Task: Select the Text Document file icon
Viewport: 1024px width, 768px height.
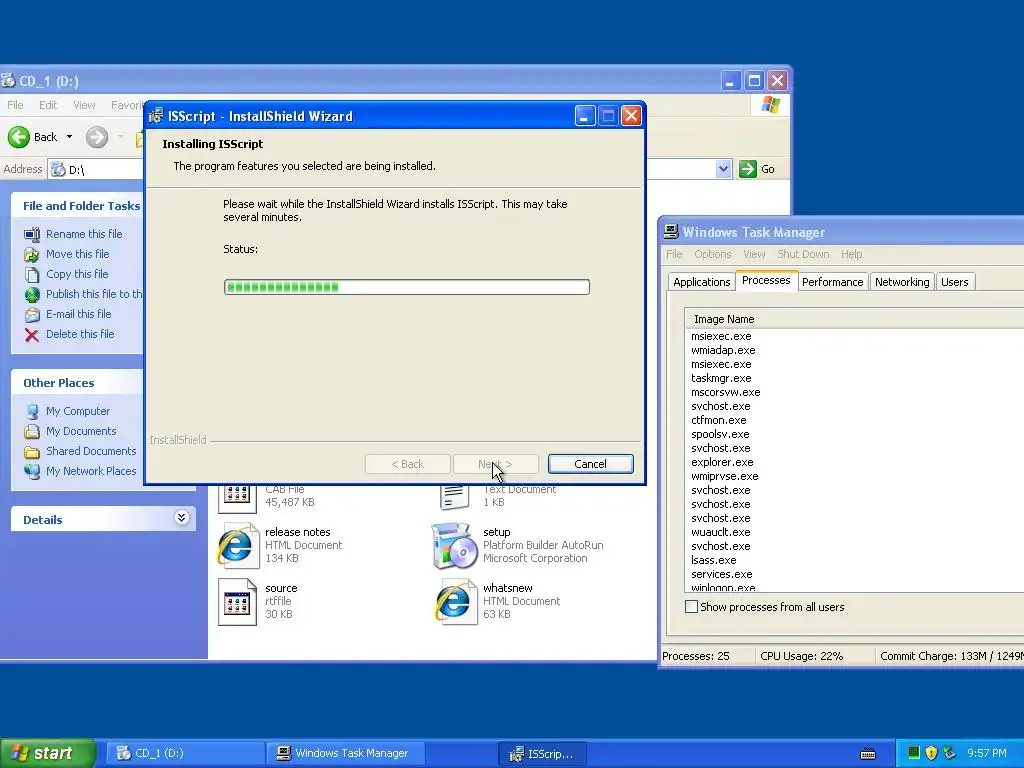Action: [455, 498]
